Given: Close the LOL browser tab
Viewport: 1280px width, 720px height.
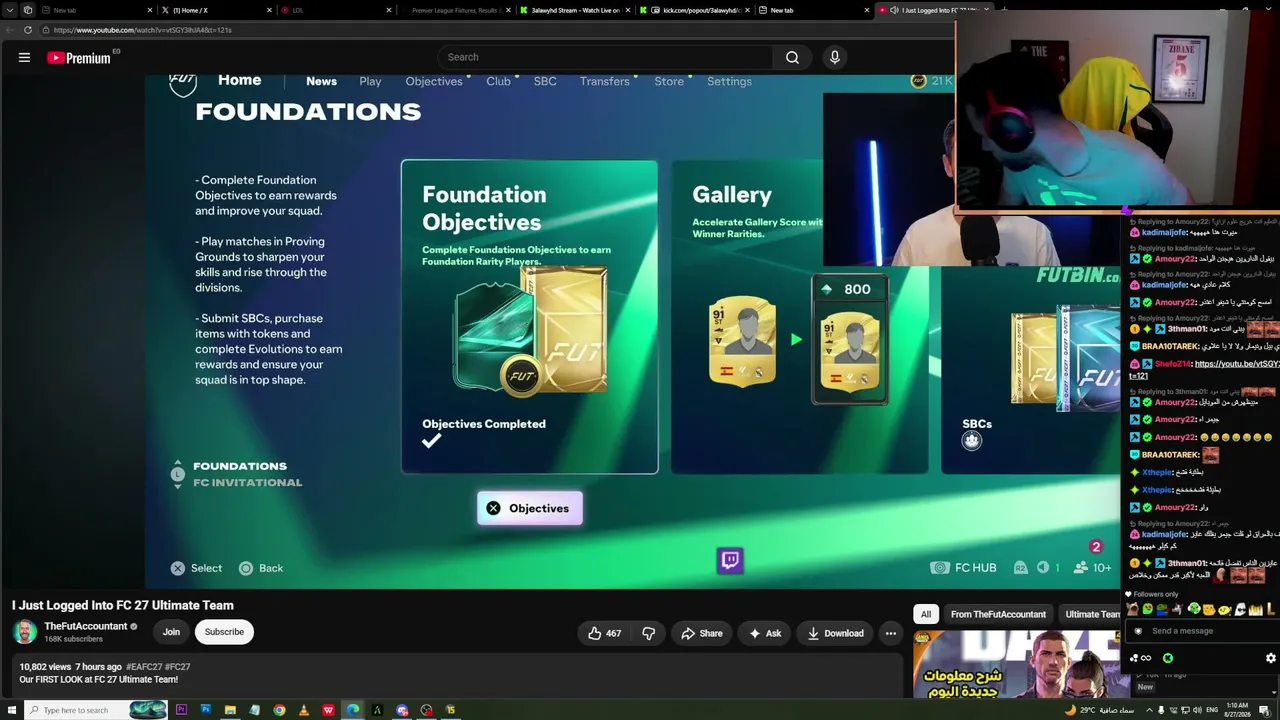Looking at the screenshot, I should click(x=389, y=10).
